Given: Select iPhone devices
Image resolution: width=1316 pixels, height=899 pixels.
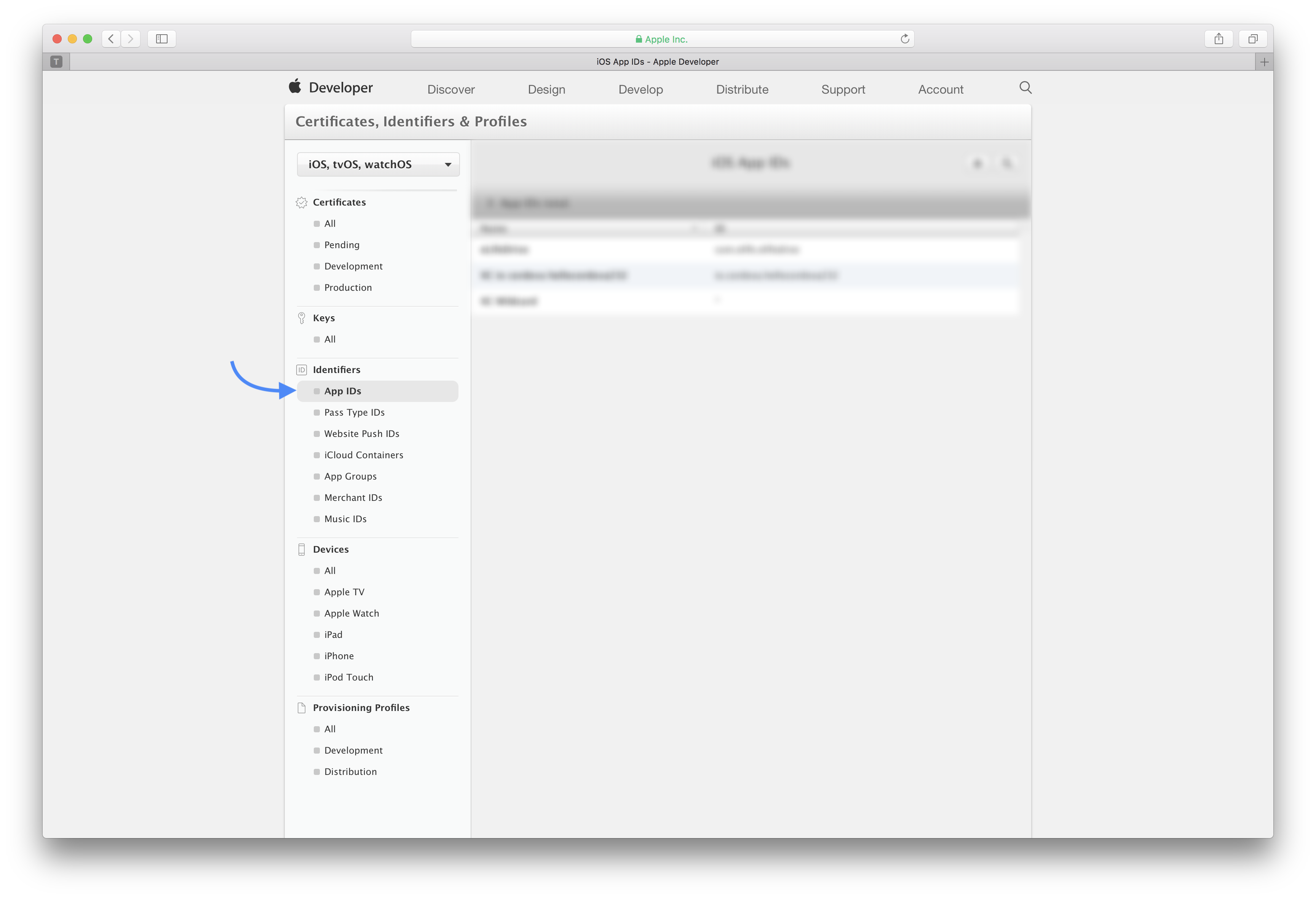Looking at the screenshot, I should tap(339, 656).
